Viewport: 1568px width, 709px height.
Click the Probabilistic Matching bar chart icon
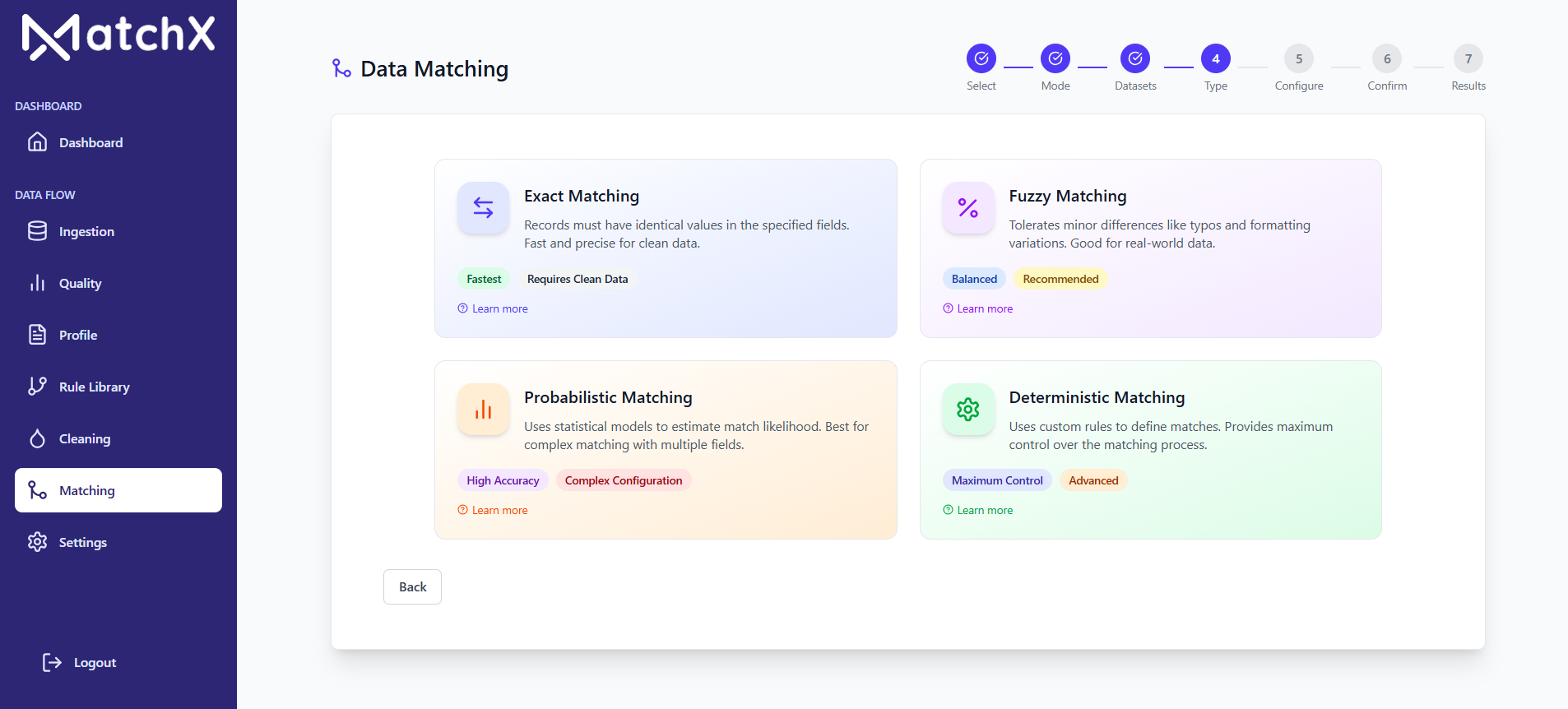[x=483, y=410]
